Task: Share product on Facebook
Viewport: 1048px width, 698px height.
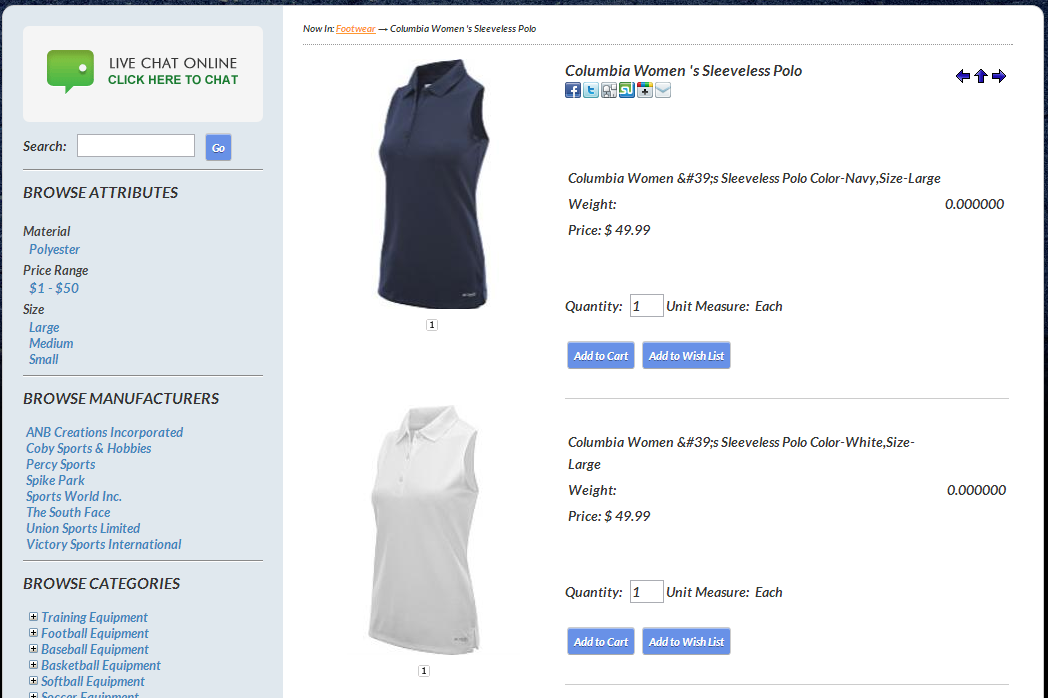Action: 573,91
